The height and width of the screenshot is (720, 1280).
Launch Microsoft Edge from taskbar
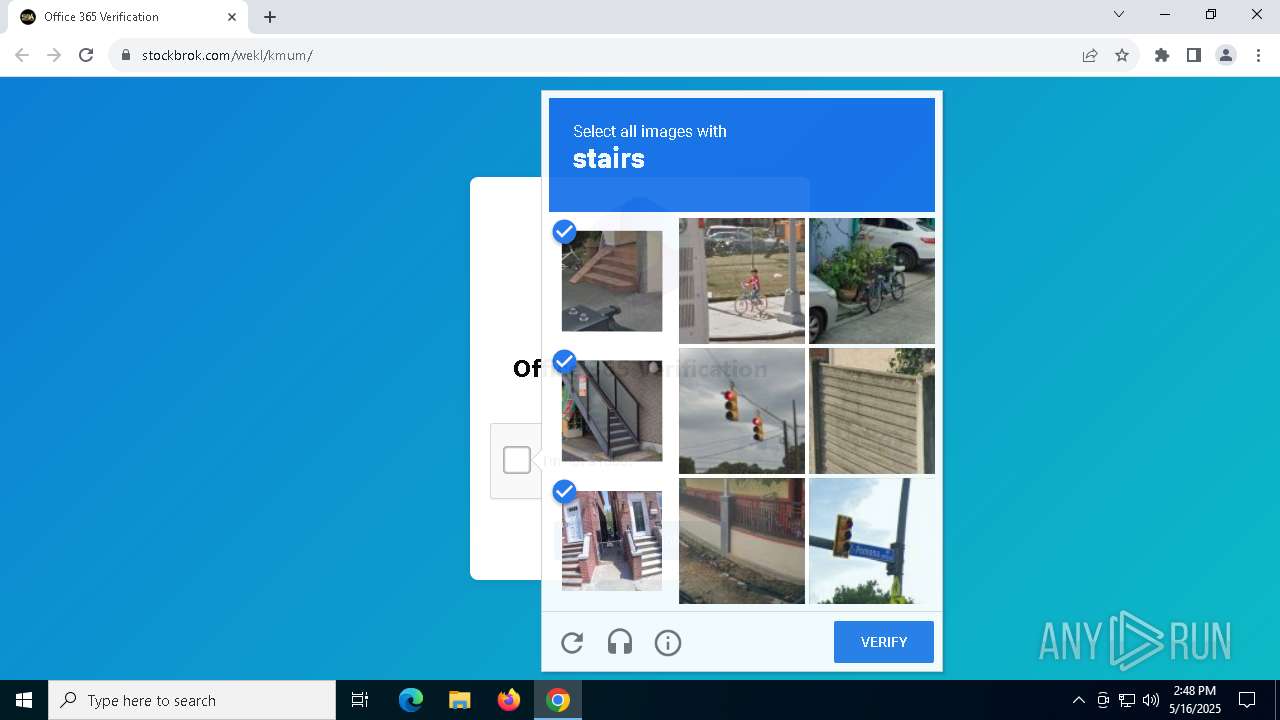pos(411,700)
